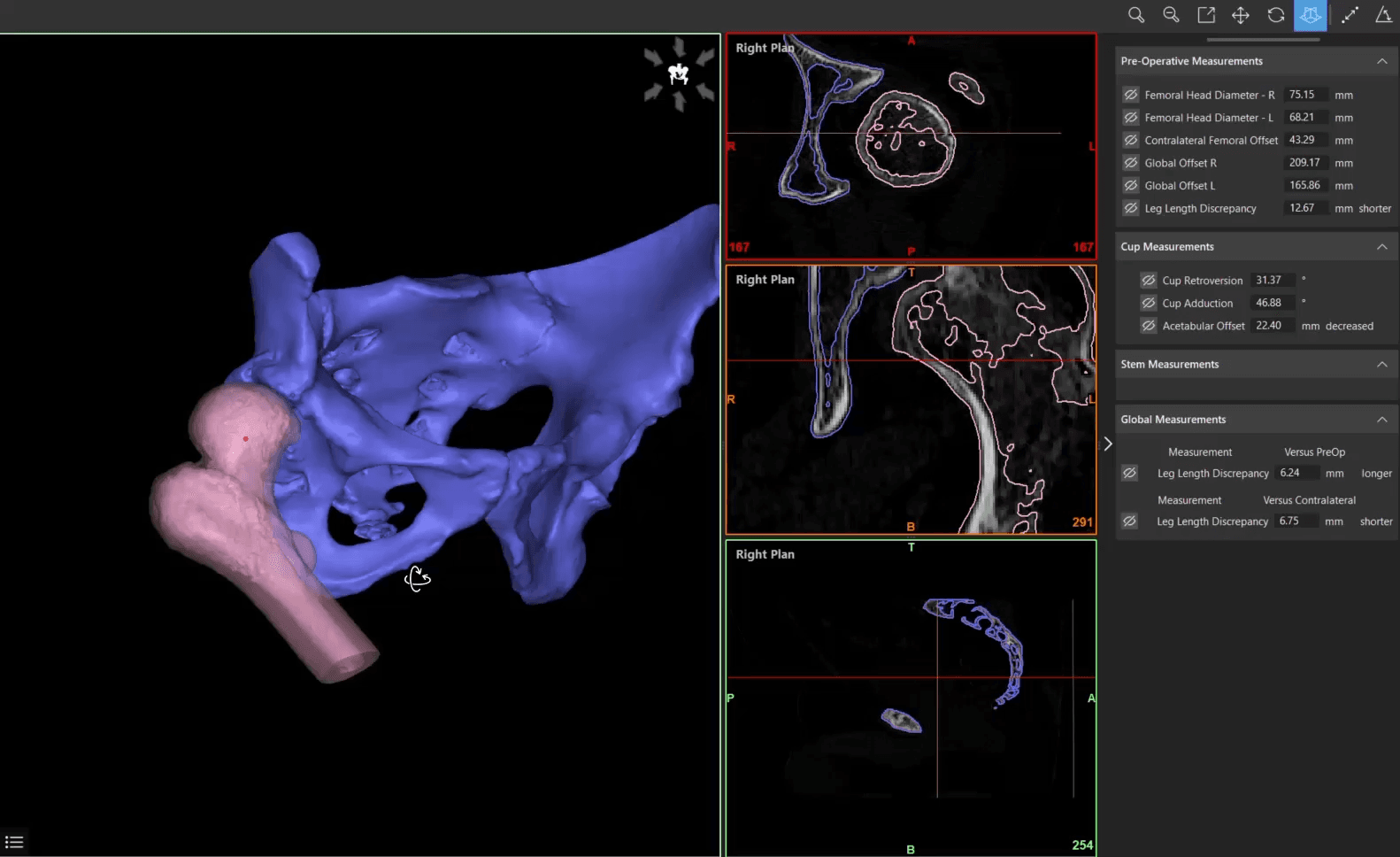The width and height of the screenshot is (1400, 857).
Task: Activate the pan move tool
Action: tap(1241, 15)
